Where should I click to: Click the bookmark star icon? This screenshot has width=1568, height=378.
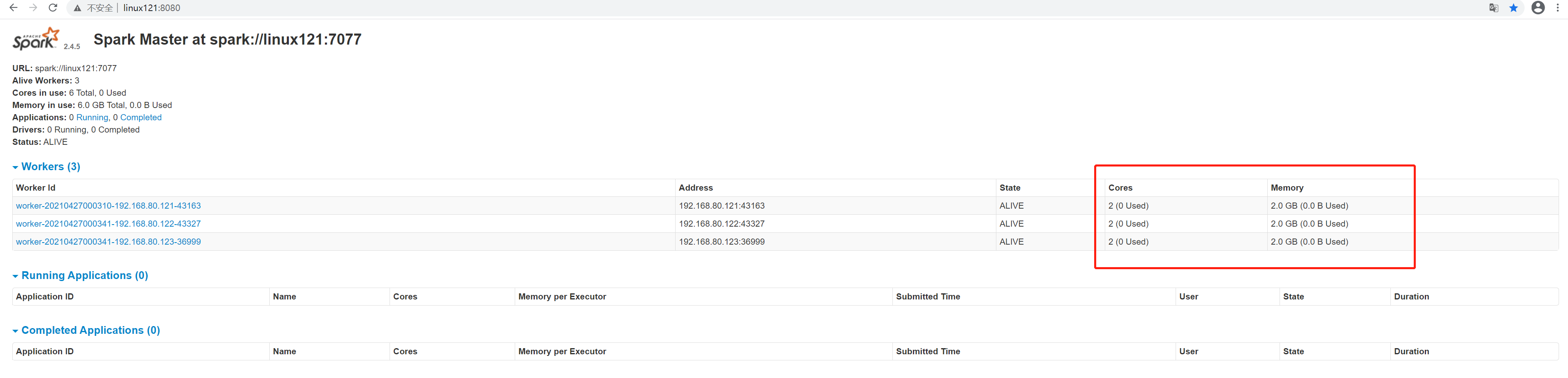click(1513, 8)
